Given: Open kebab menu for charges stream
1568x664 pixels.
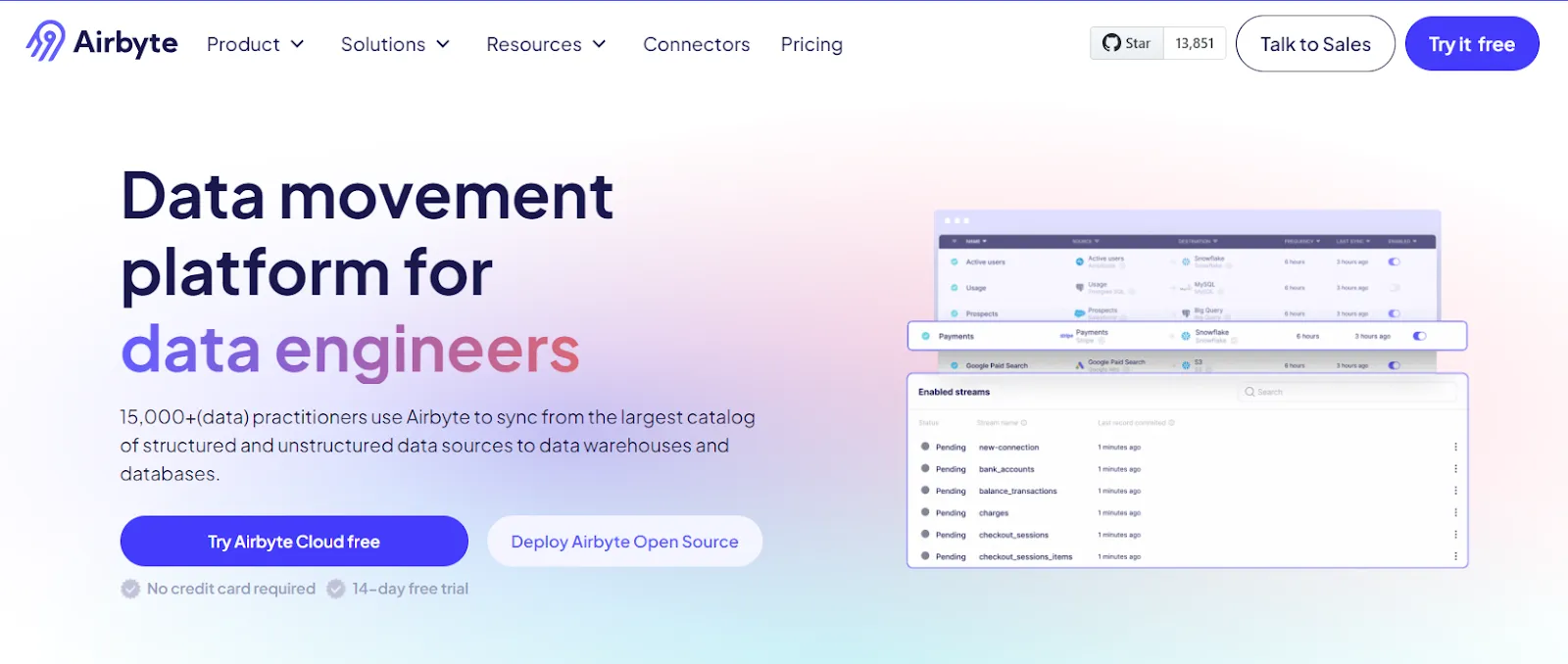Looking at the screenshot, I should point(1455,512).
